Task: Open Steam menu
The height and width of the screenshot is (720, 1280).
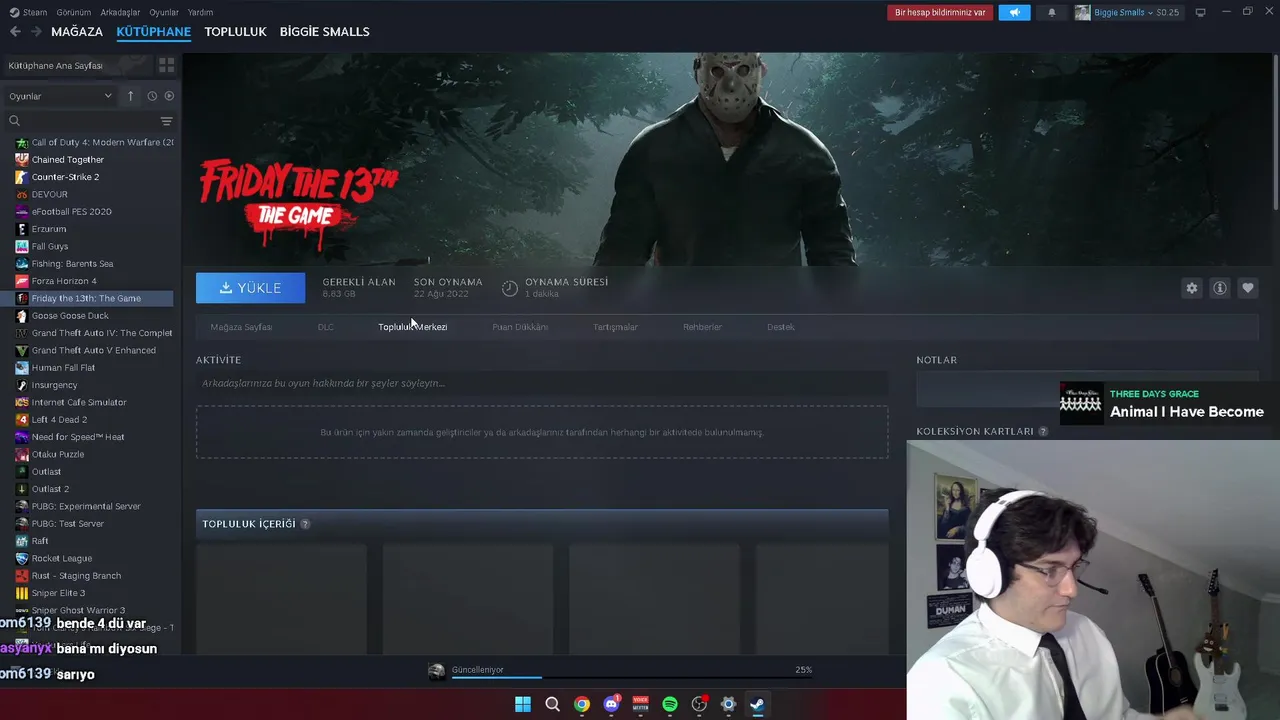Action: pyautogui.click(x=28, y=12)
